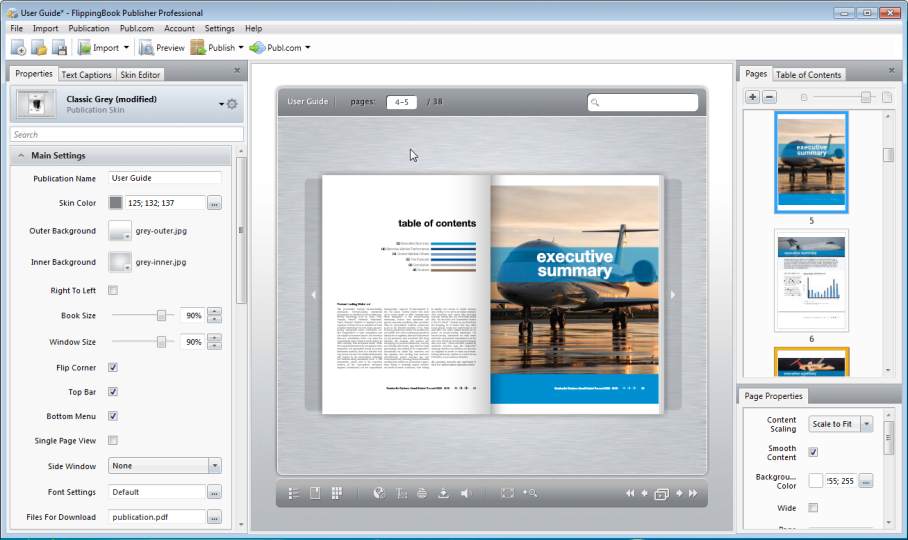Toggle the Single Page View checkbox

tap(113, 440)
